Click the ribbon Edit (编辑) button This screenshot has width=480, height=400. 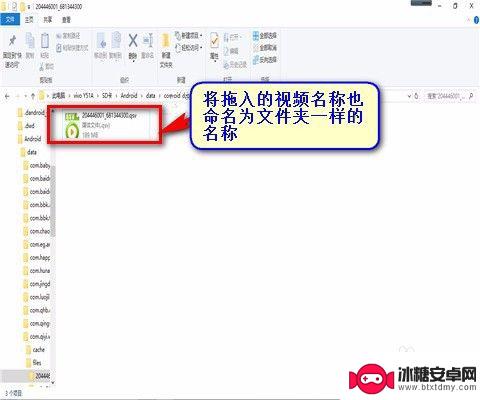tap(231, 51)
